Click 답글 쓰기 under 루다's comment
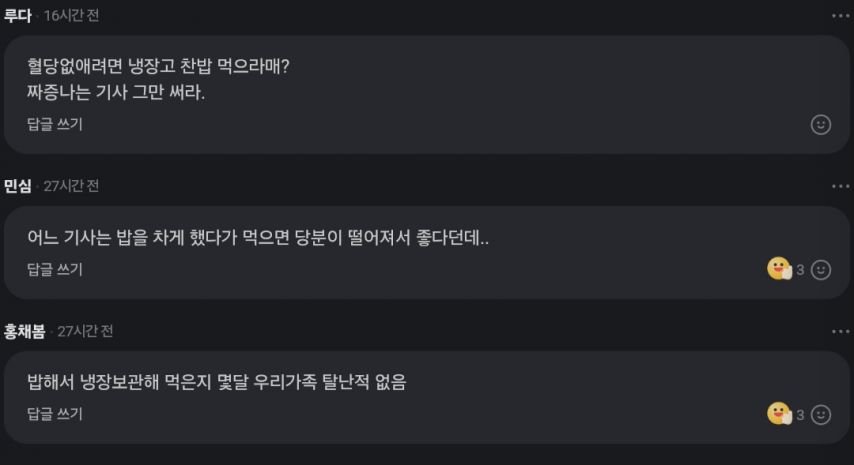Screen dimensions: 854x465 [x=55, y=125]
